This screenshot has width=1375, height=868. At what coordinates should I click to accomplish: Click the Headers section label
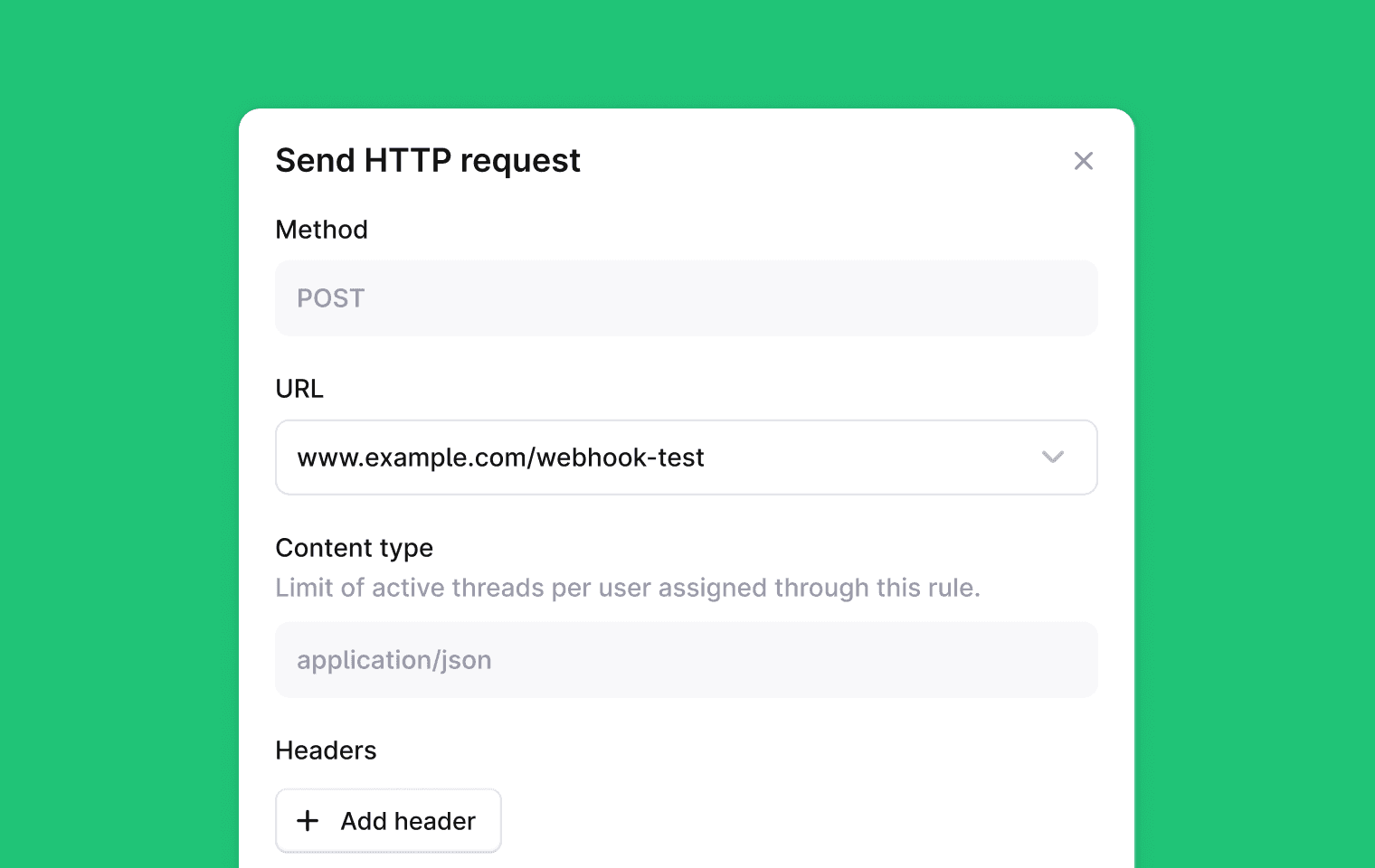pos(326,750)
